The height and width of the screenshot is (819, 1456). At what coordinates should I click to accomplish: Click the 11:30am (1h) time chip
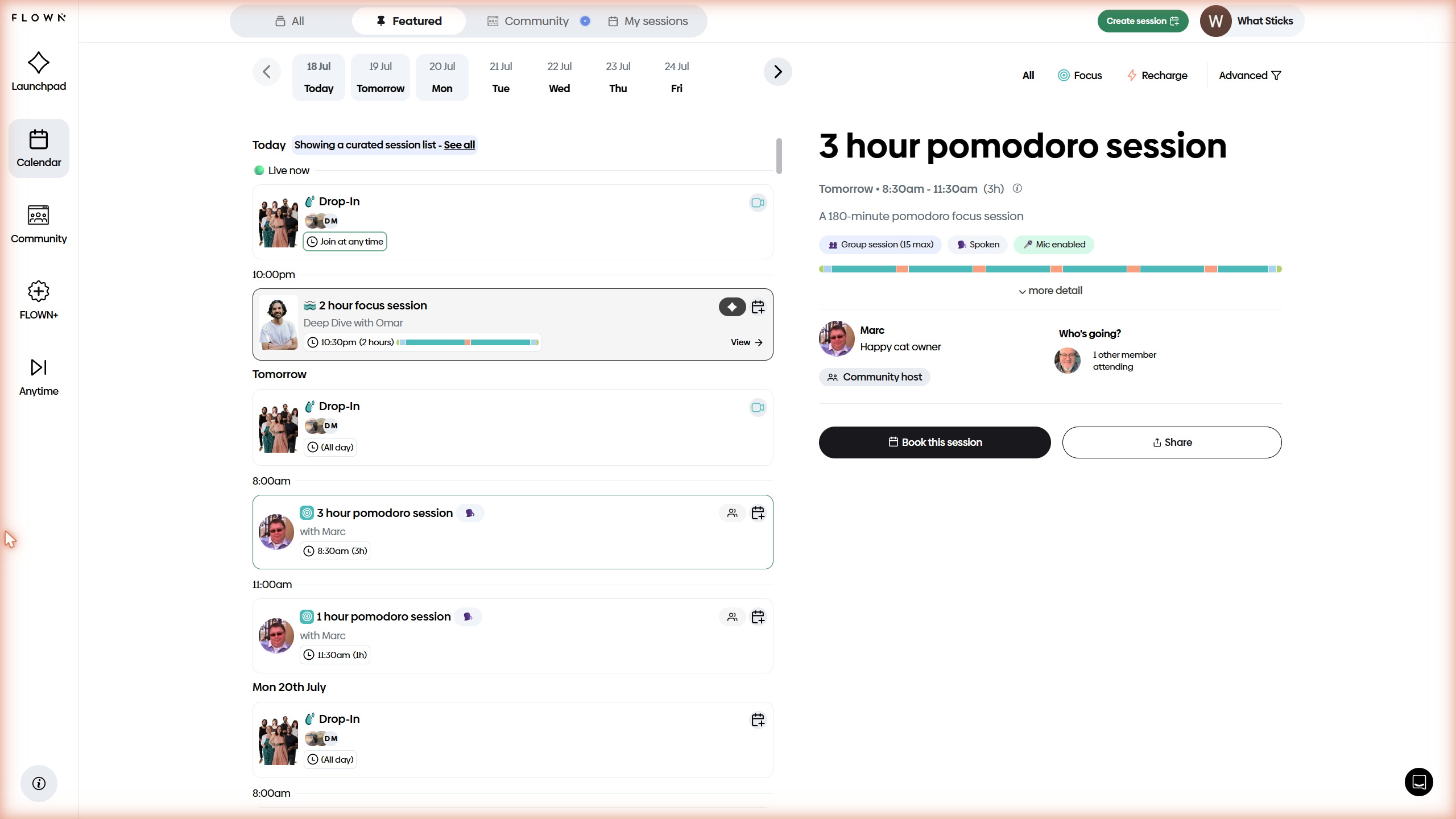point(335,655)
